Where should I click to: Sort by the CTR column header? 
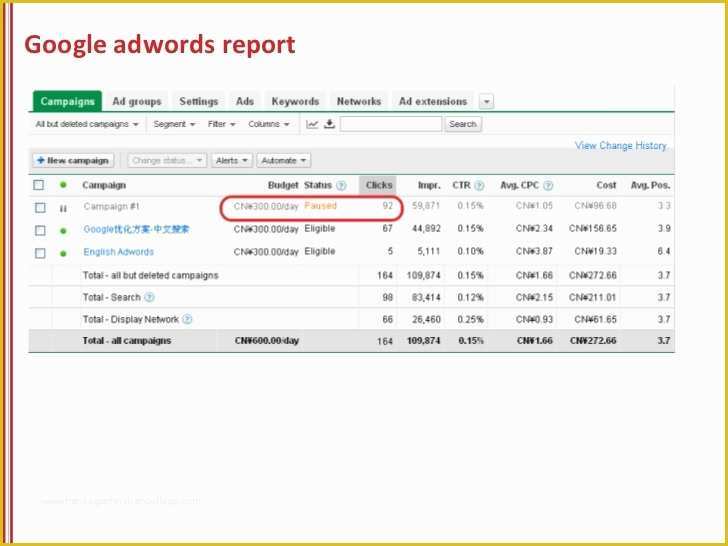(462, 185)
